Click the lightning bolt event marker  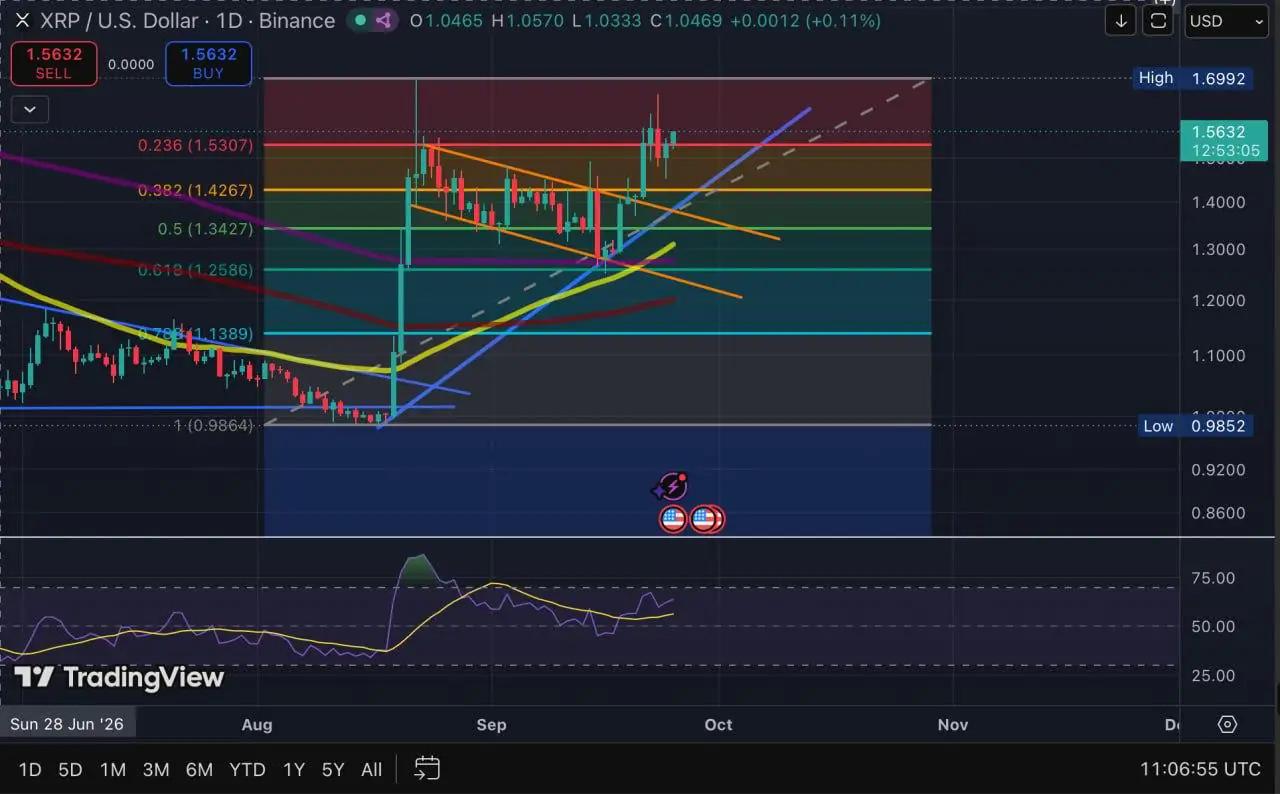tap(672, 487)
